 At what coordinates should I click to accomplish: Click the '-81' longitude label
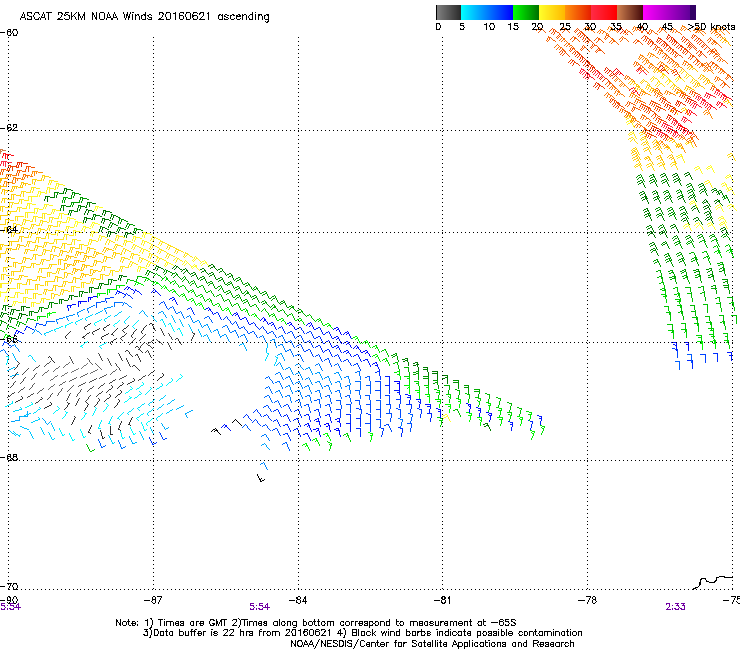(442, 600)
